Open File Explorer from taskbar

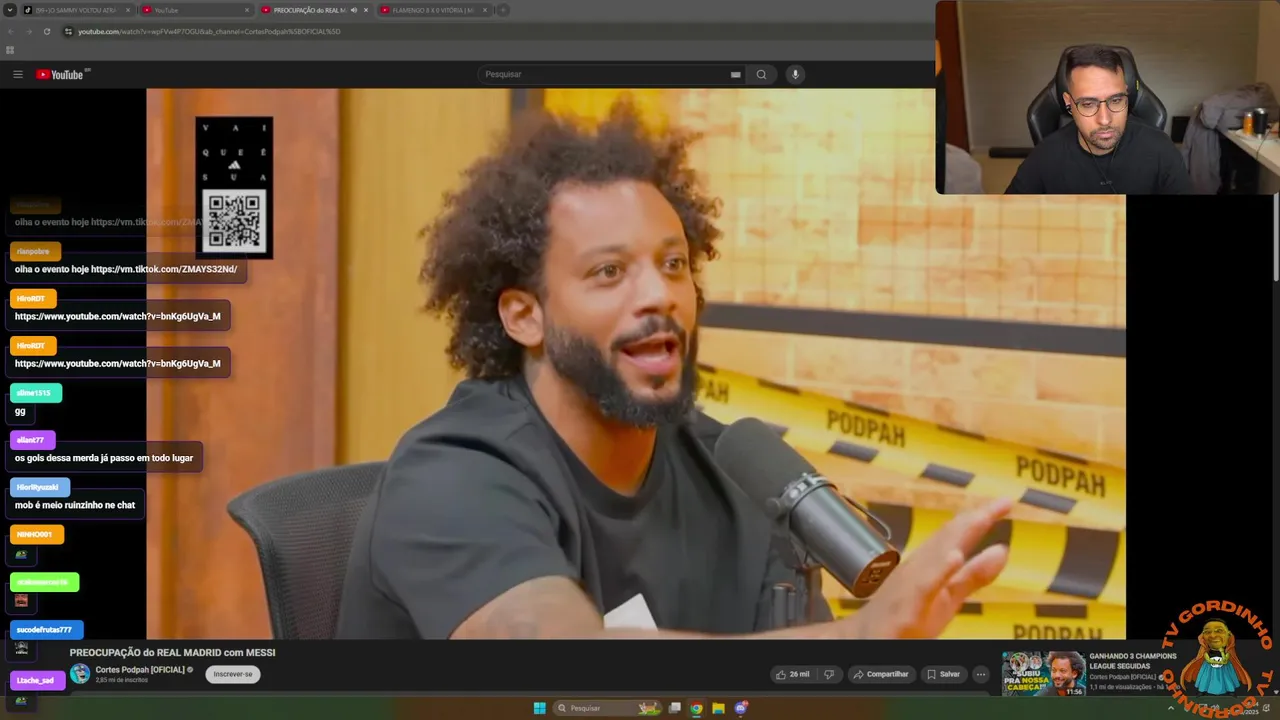(x=718, y=708)
